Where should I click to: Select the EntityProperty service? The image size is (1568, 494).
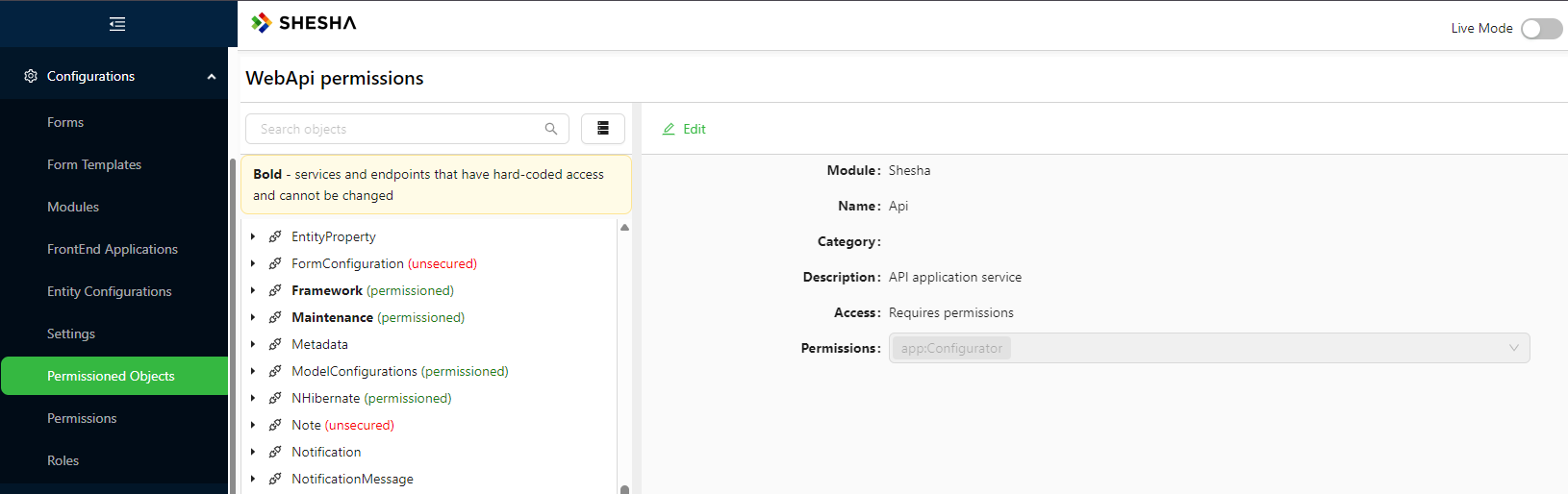point(334,236)
